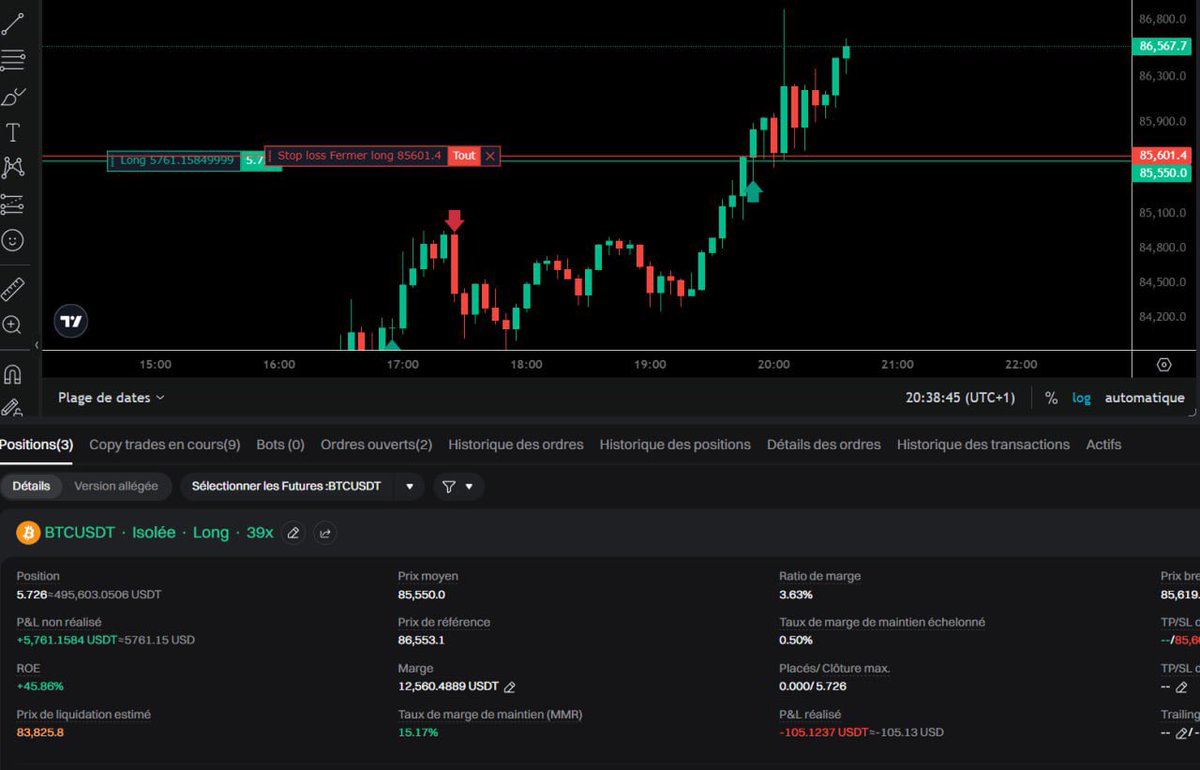Screen dimensions: 1200x770
Task: Click the P&L non réalisé +5,761.1584 USDT value
Action: [68, 640]
